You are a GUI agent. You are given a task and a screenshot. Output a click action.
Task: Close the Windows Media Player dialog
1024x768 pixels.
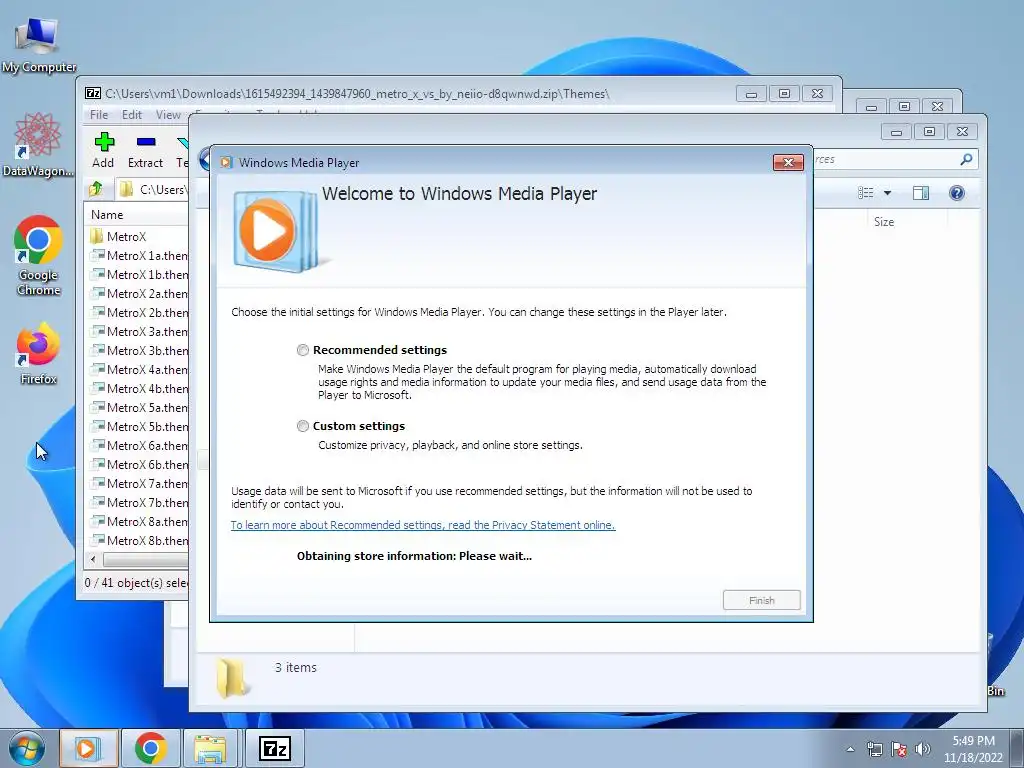click(x=788, y=163)
